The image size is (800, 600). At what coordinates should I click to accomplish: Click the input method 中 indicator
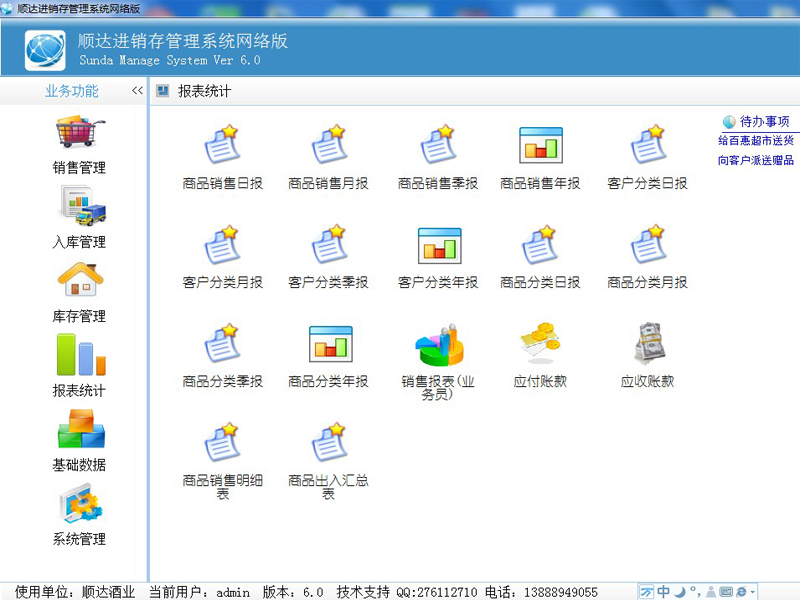pyautogui.click(x=664, y=591)
